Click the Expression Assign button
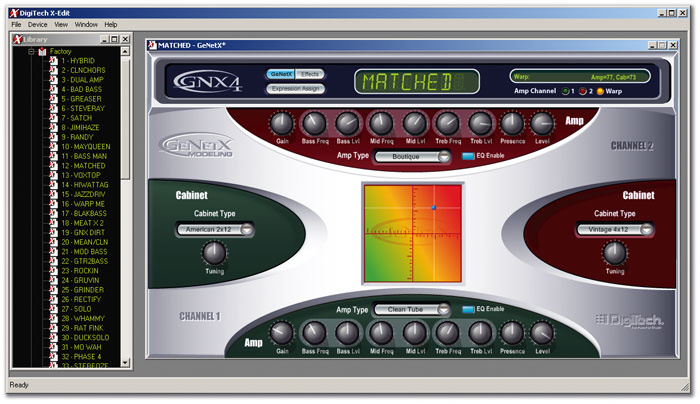This screenshot has height=404, width=700. click(296, 89)
